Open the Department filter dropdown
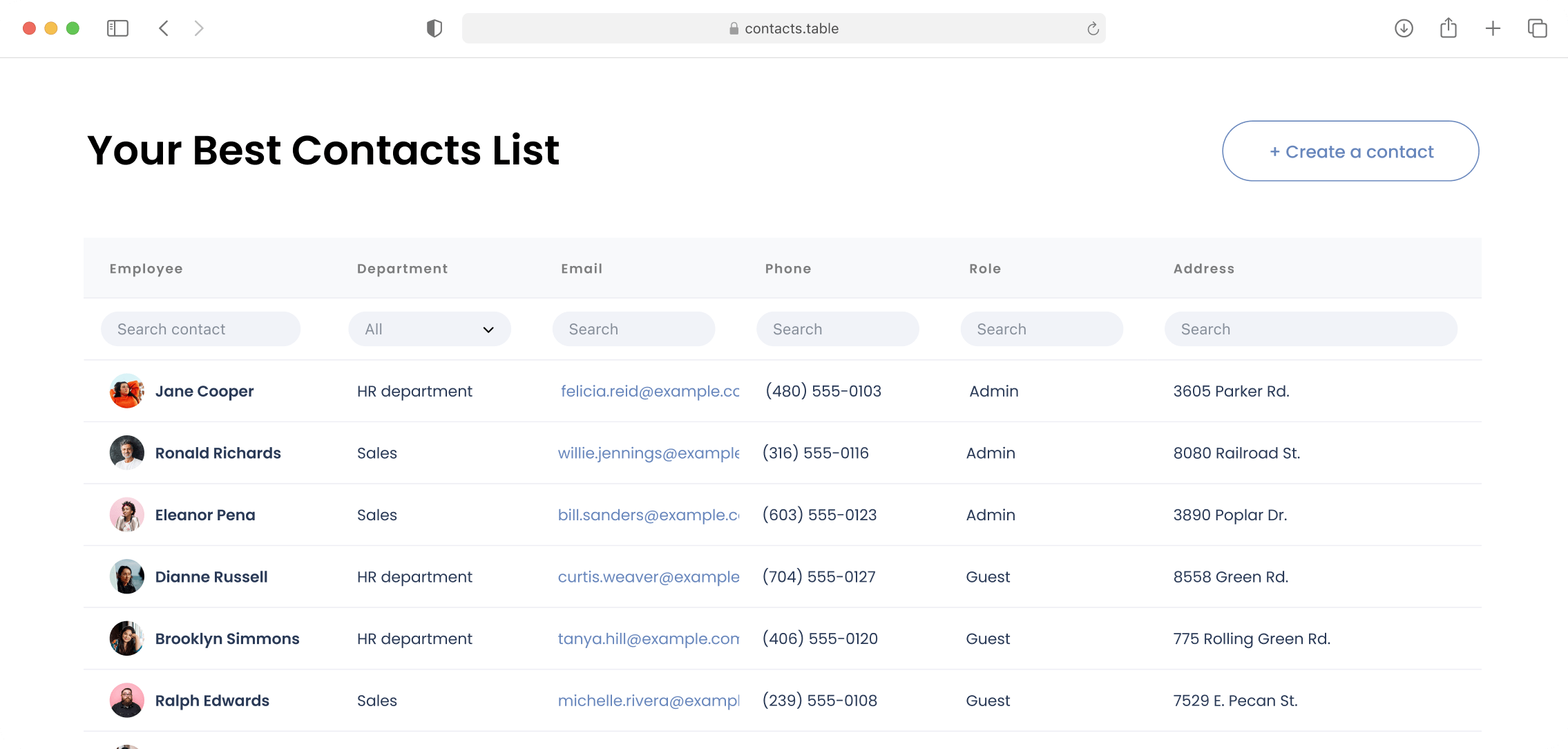1568x749 pixels. pos(430,329)
